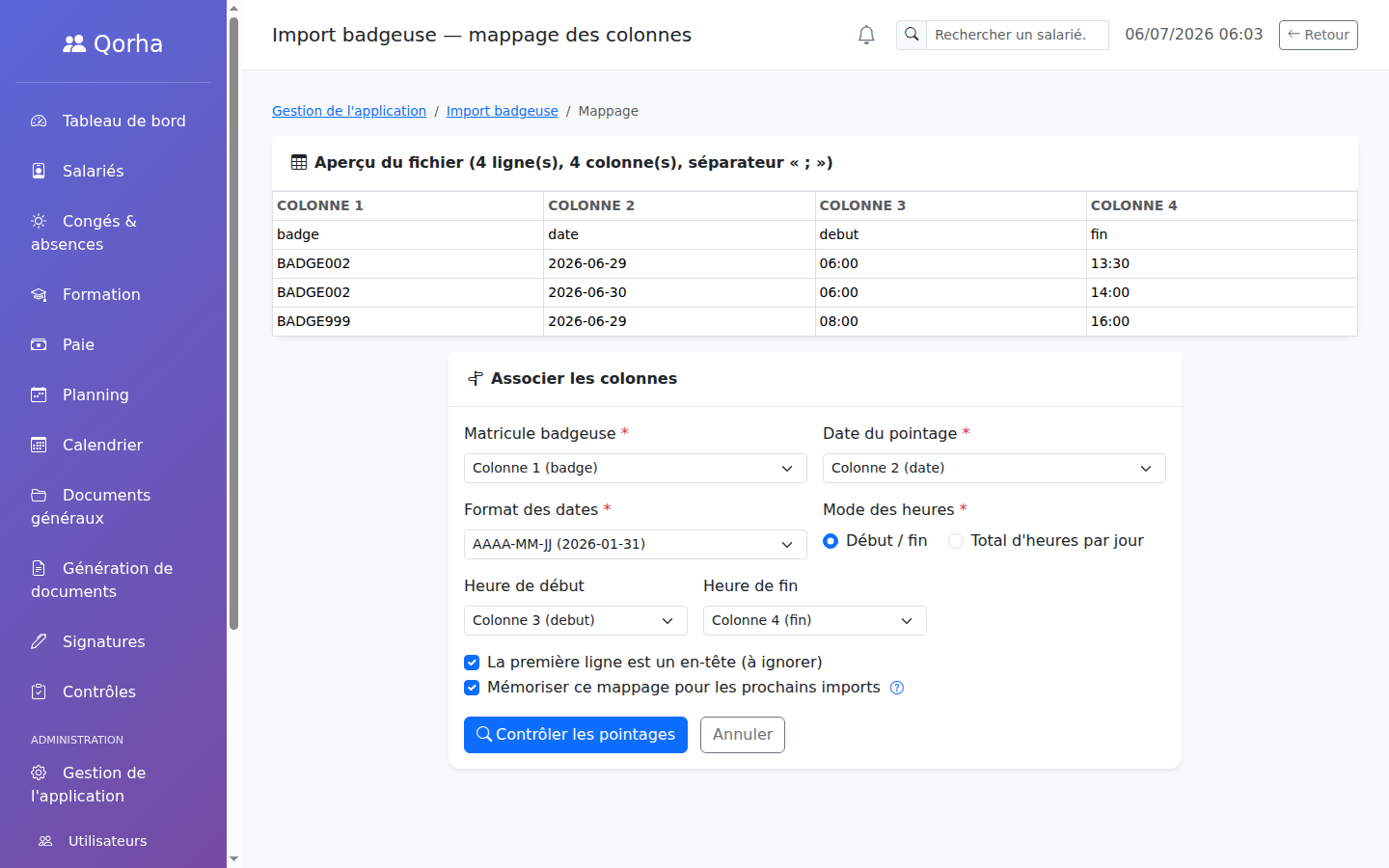Open the Salariés menu item

tap(114, 171)
